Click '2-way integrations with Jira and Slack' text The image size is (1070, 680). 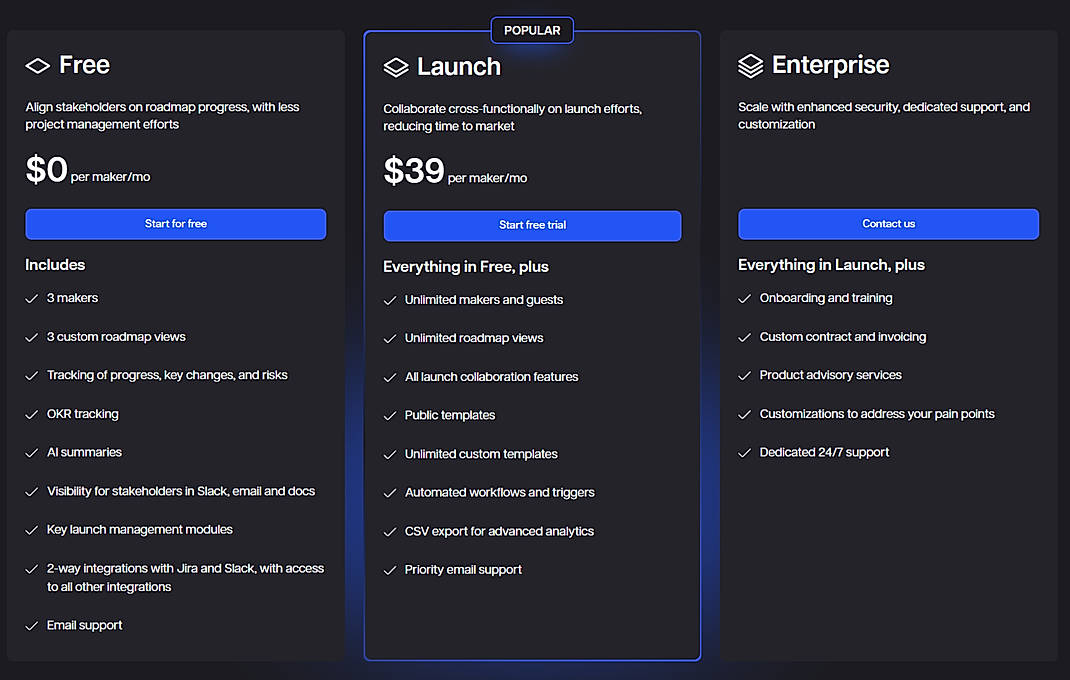(x=185, y=578)
